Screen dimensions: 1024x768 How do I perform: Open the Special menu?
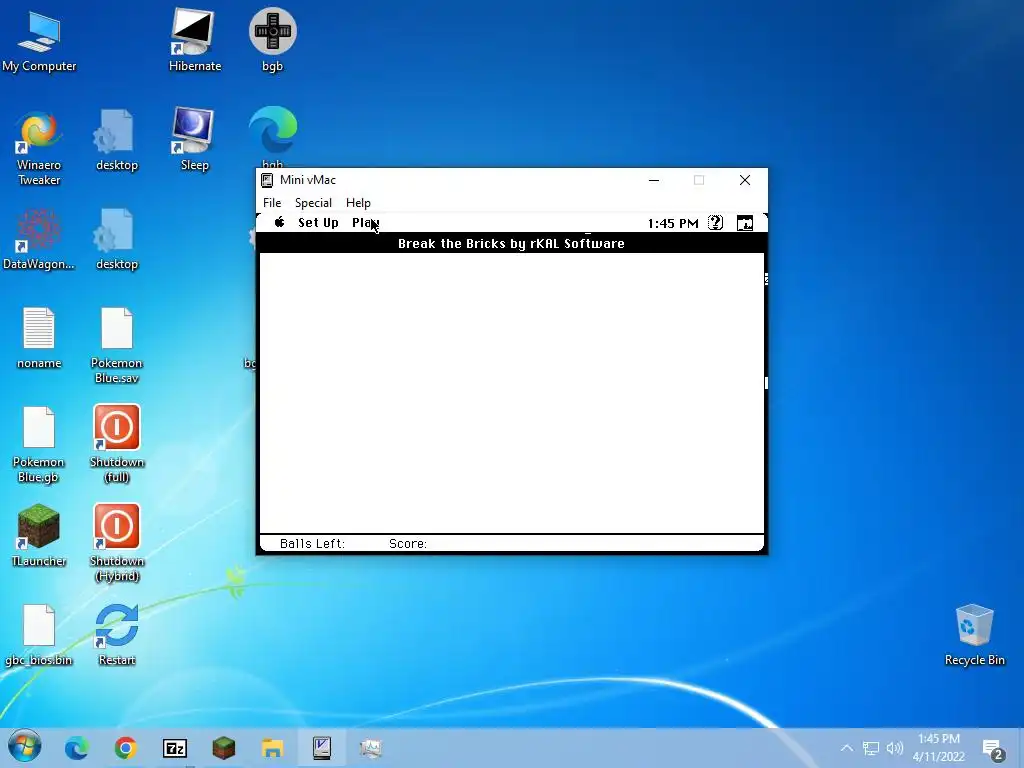tap(313, 202)
